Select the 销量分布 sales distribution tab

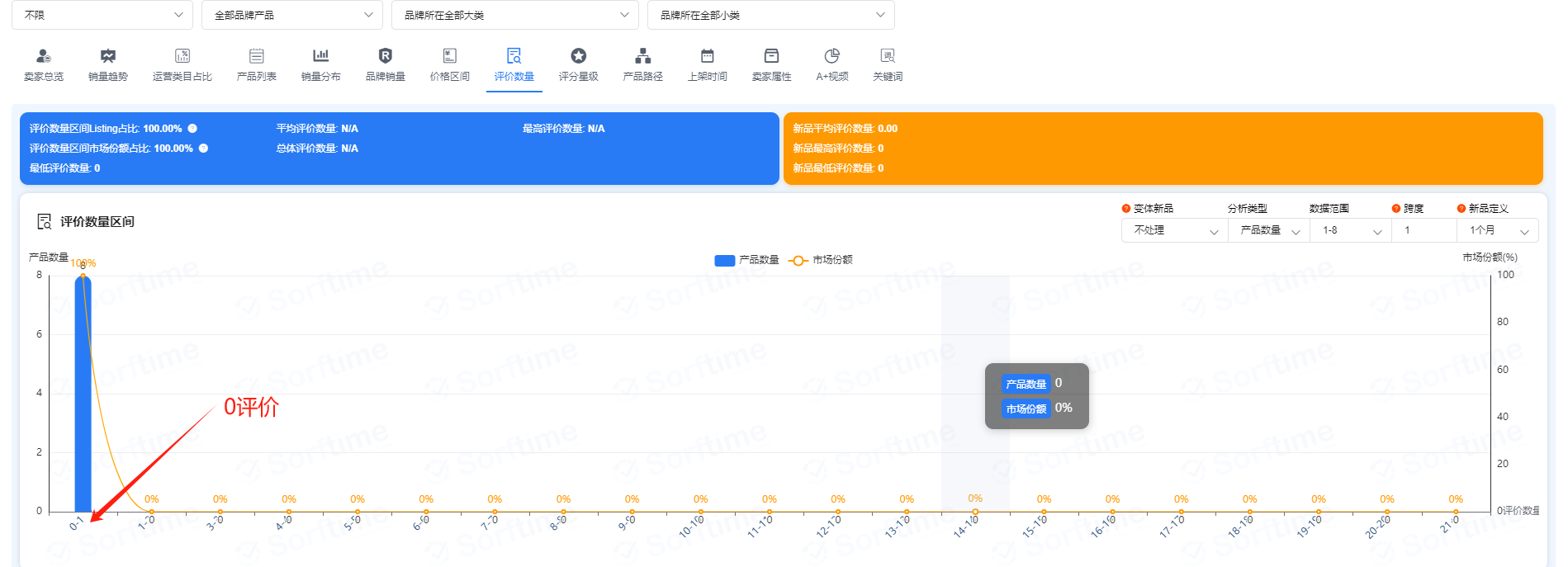coord(321,65)
